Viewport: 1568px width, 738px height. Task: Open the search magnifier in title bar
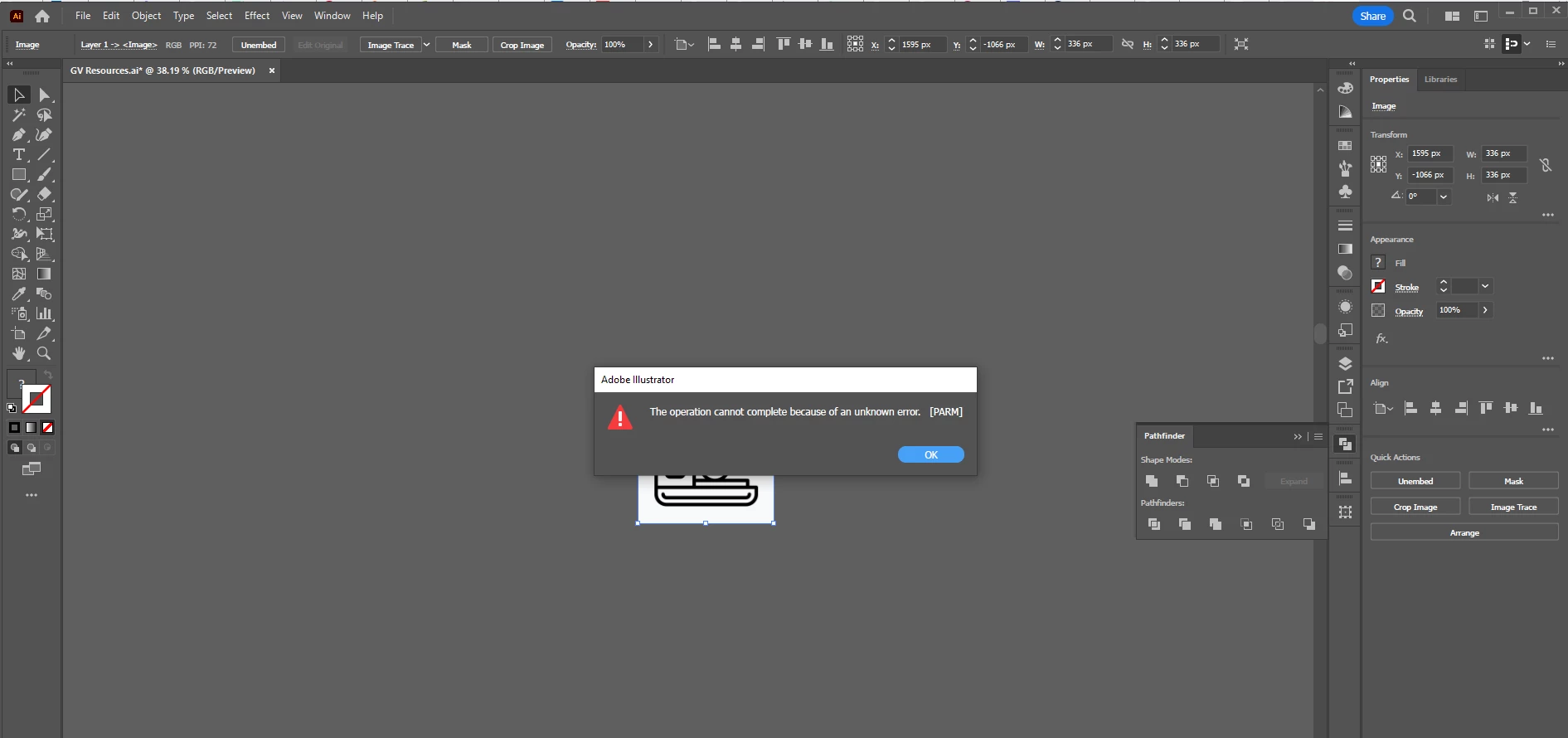[x=1410, y=16]
